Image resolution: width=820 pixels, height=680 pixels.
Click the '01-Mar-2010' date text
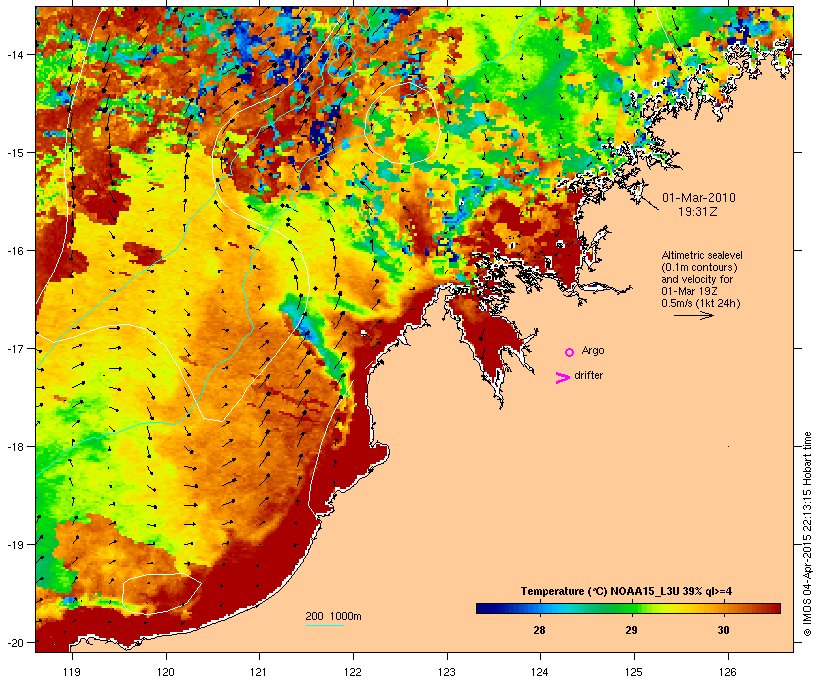(699, 198)
